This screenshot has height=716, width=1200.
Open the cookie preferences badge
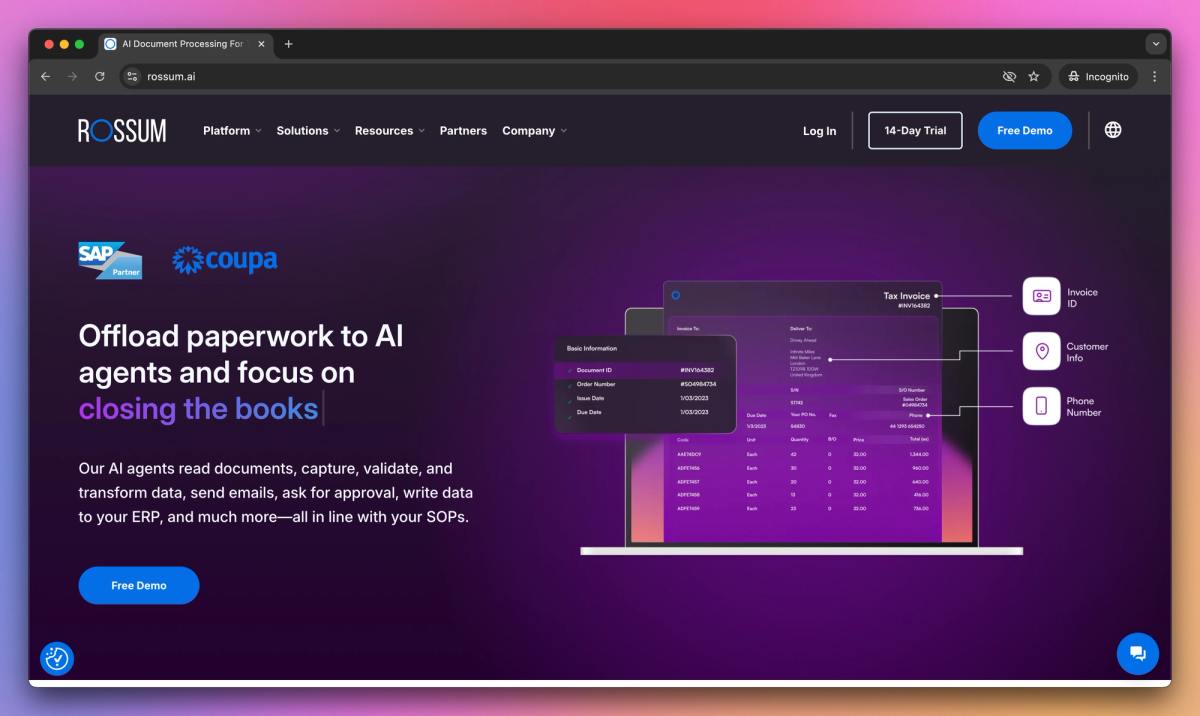57,658
